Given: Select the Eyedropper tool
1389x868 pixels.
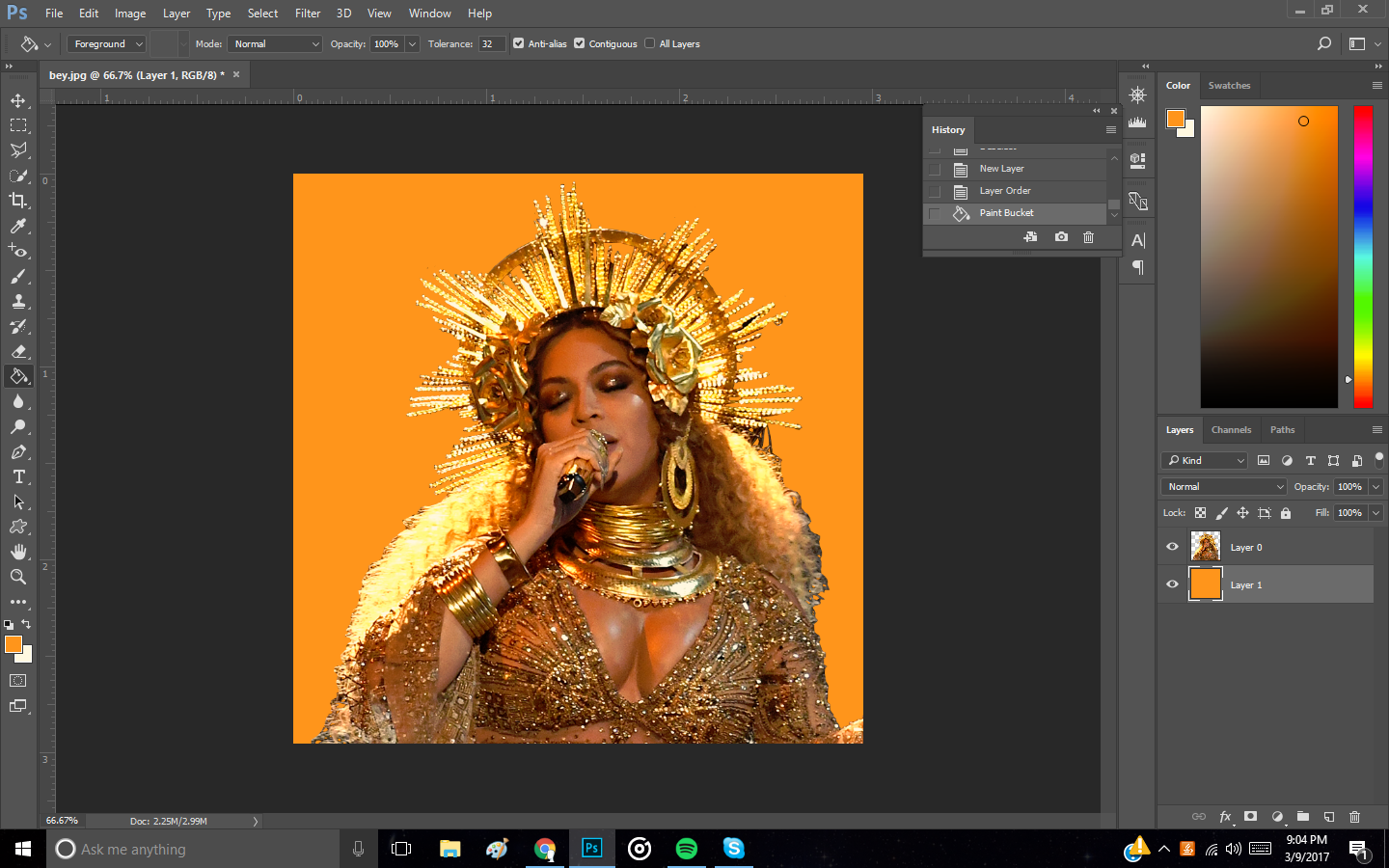Looking at the screenshot, I should coord(18,226).
